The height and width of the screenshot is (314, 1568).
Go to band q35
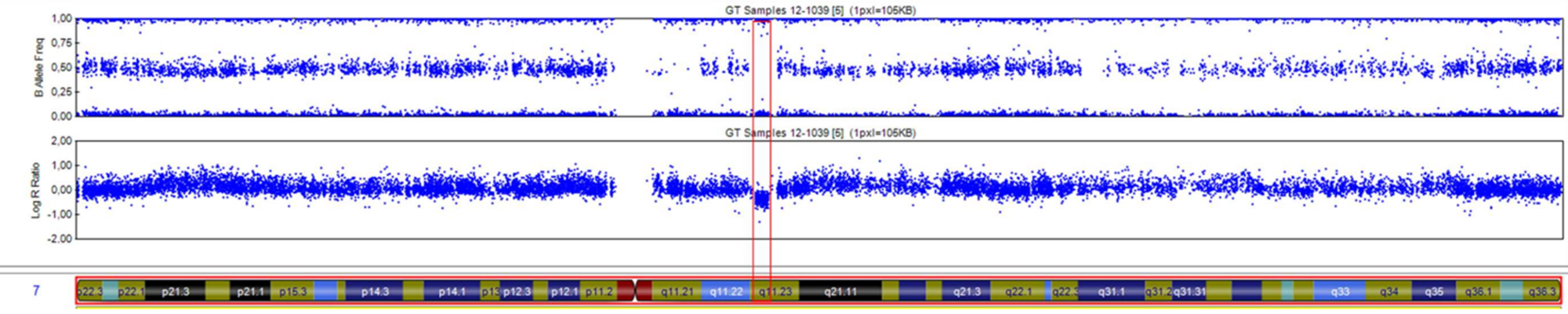pyautogui.click(x=1434, y=291)
